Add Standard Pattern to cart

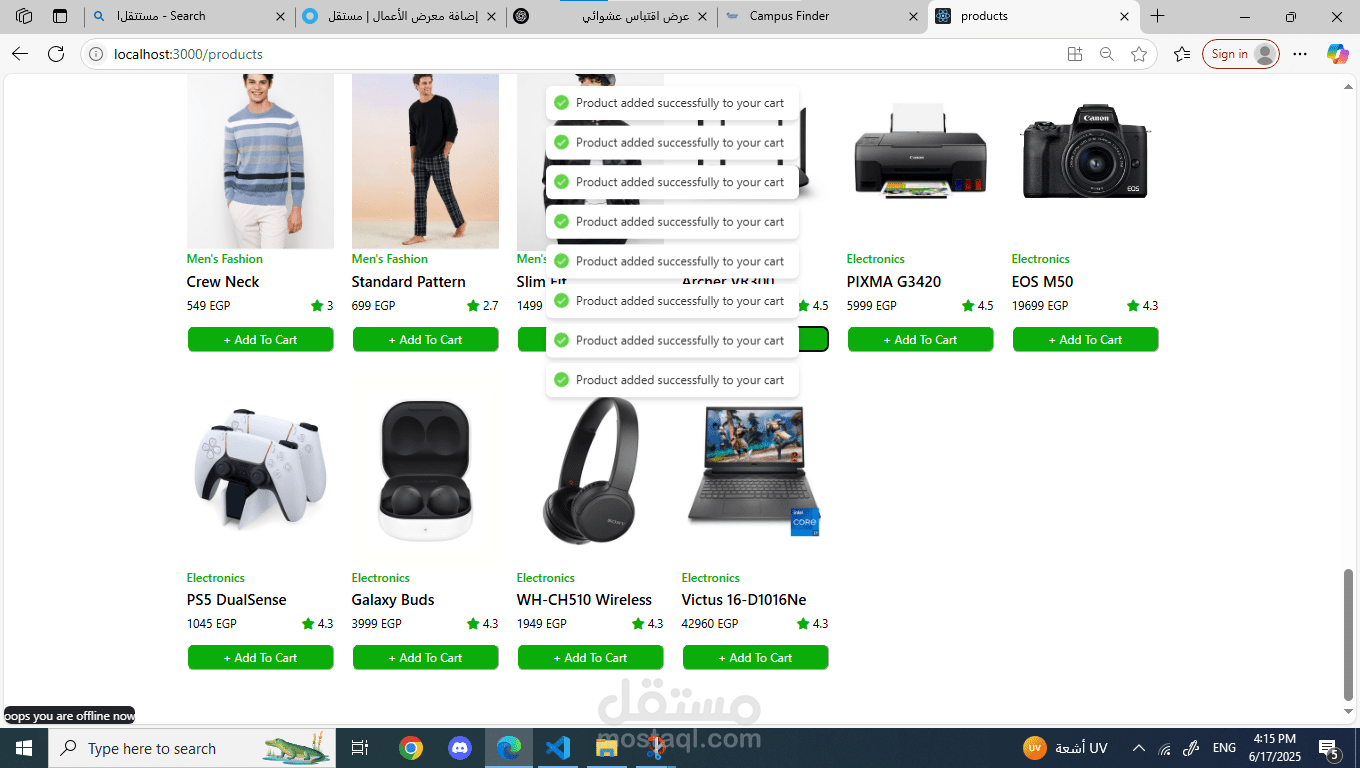pyautogui.click(x=425, y=339)
